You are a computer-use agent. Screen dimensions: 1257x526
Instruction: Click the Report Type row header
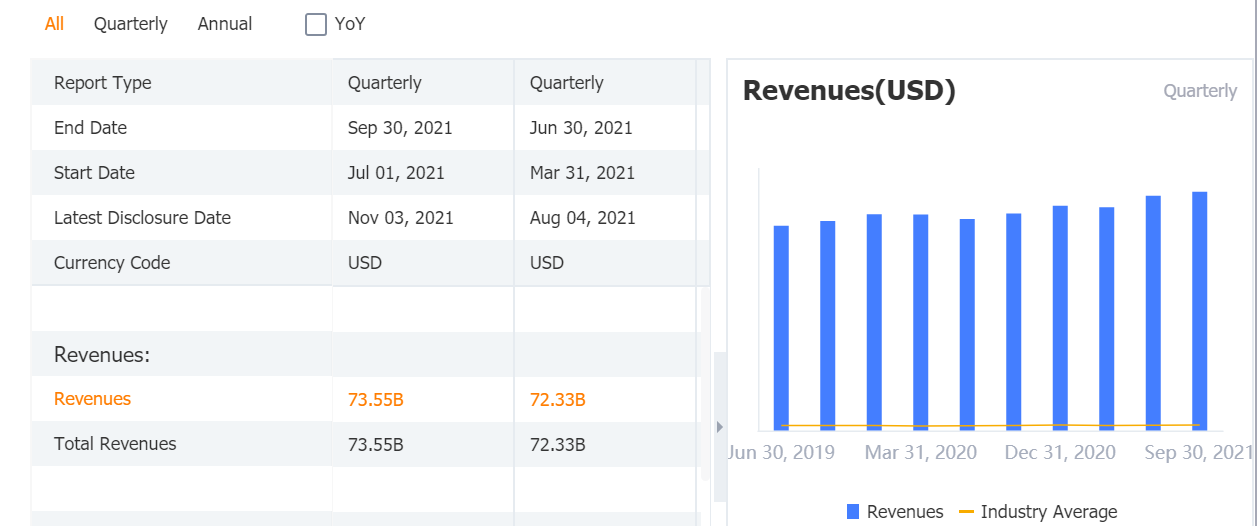(x=103, y=83)
